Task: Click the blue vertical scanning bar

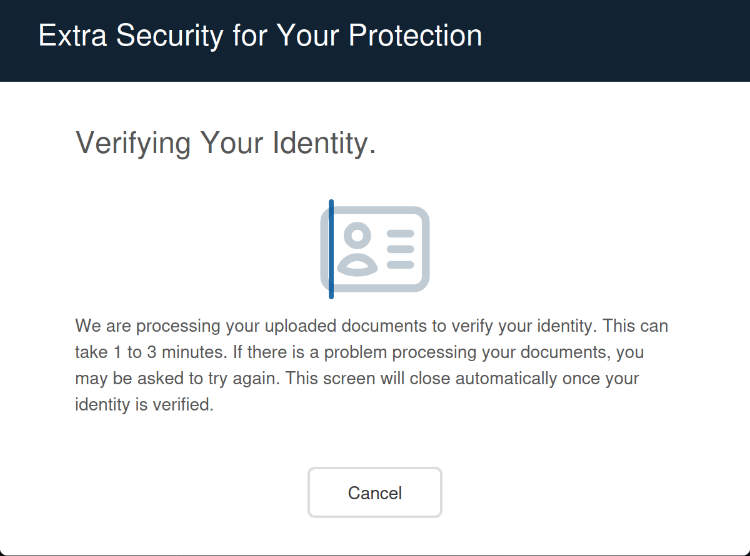Action: click(331, 248)
